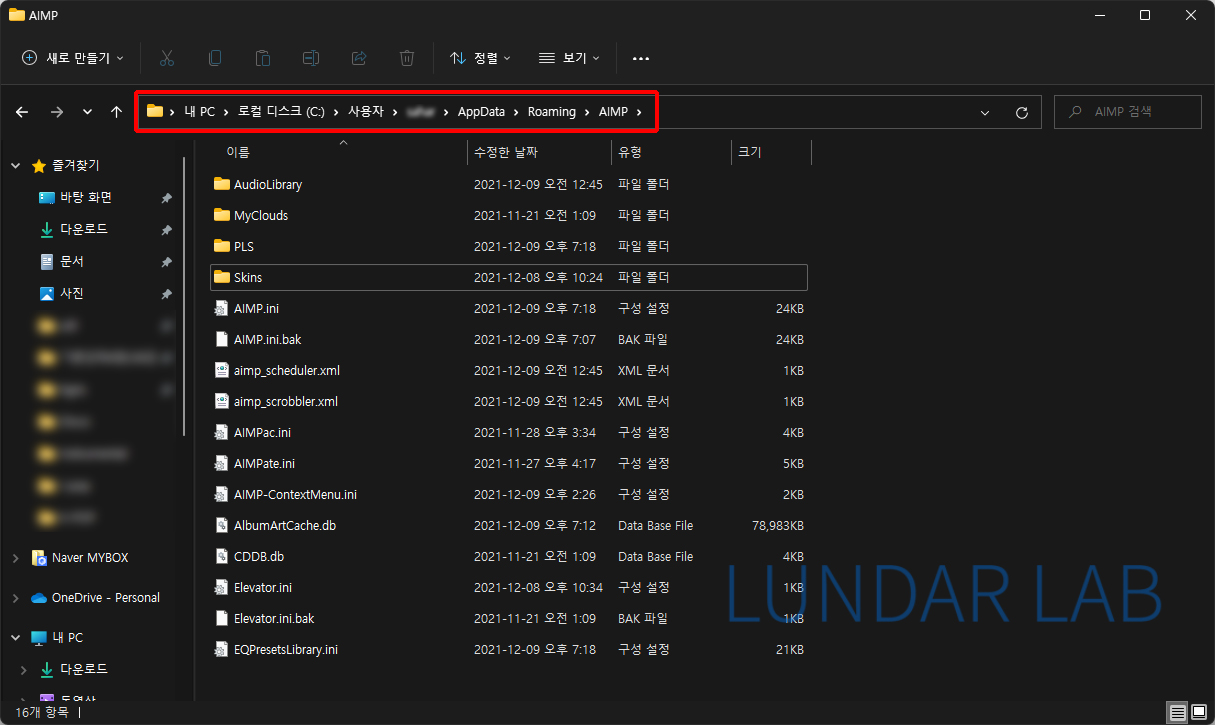Click the Delete trash icon
Viewport: 1215px width, 725px height.
coord(407,58)
